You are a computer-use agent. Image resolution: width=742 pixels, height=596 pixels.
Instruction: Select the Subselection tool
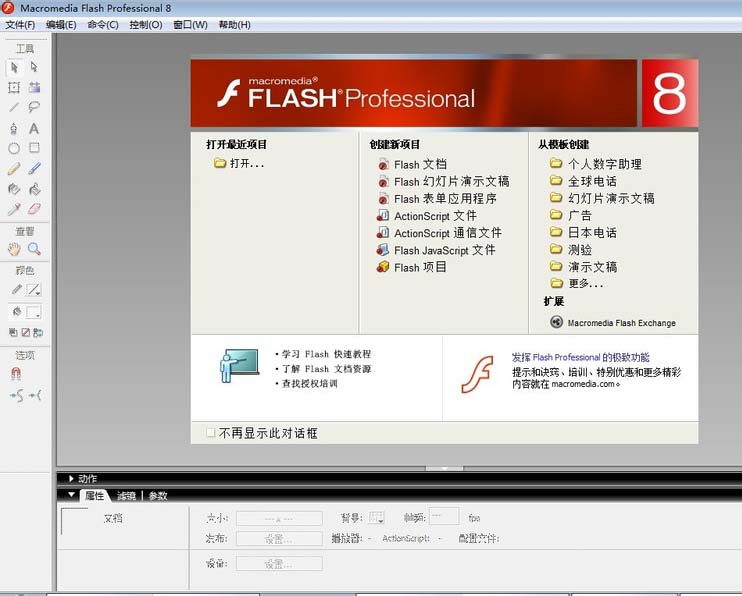tap(34, 67)
